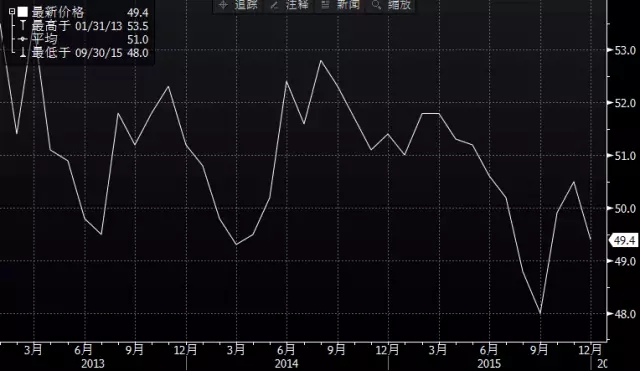Click the 48.0 y-axis label
This screenshot has width=640, height=371.
[x=624, y=314]
